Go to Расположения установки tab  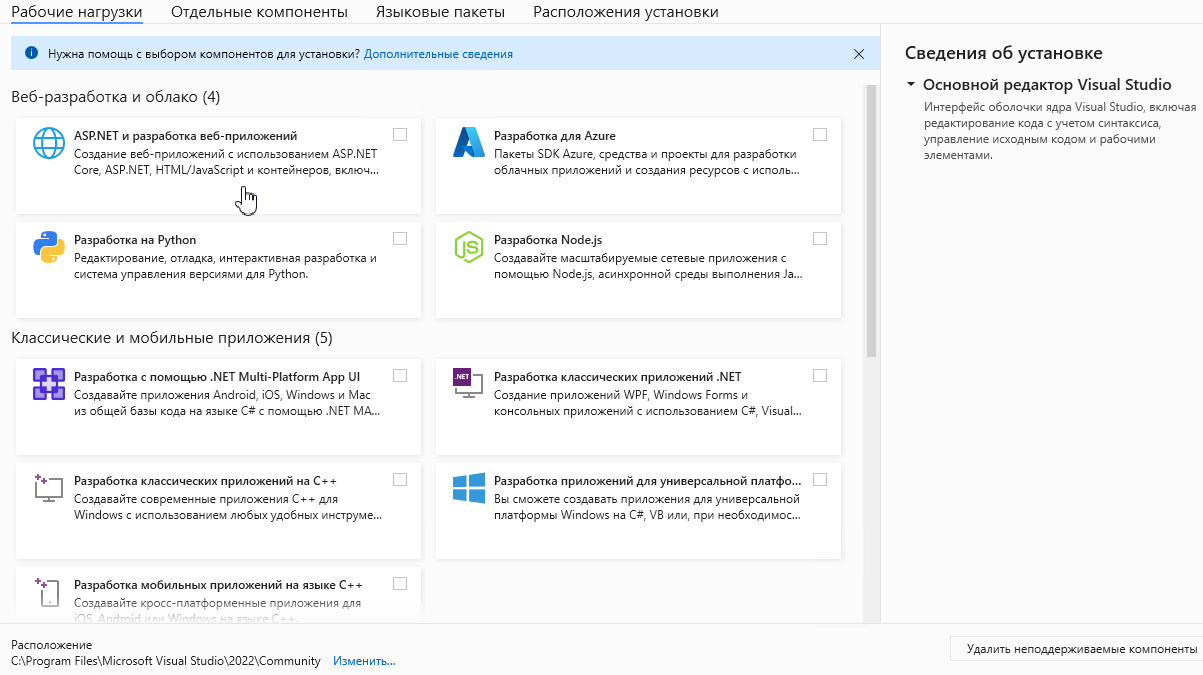(625, 12)
